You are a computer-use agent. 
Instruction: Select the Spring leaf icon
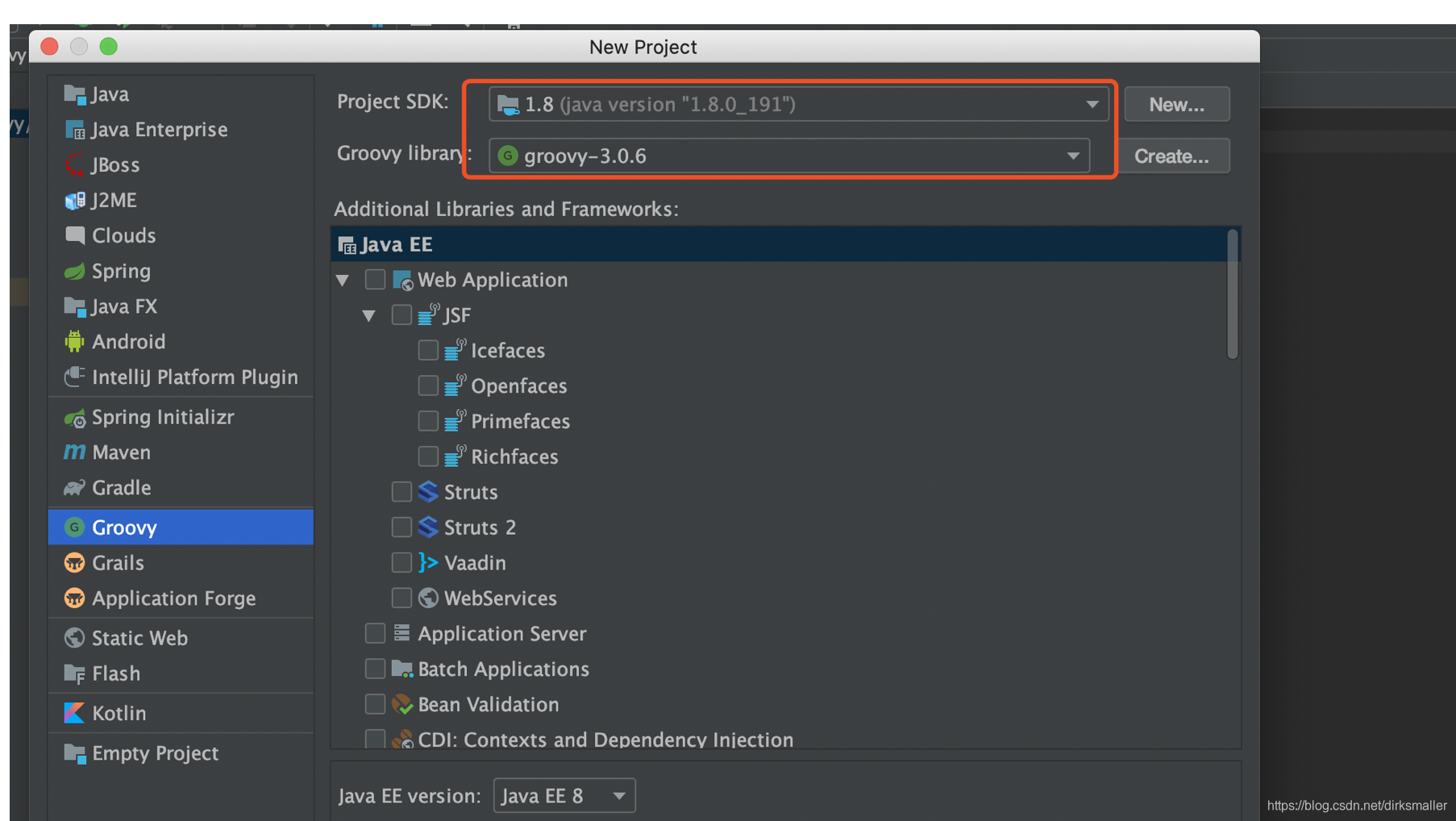(x=74, y=271)
